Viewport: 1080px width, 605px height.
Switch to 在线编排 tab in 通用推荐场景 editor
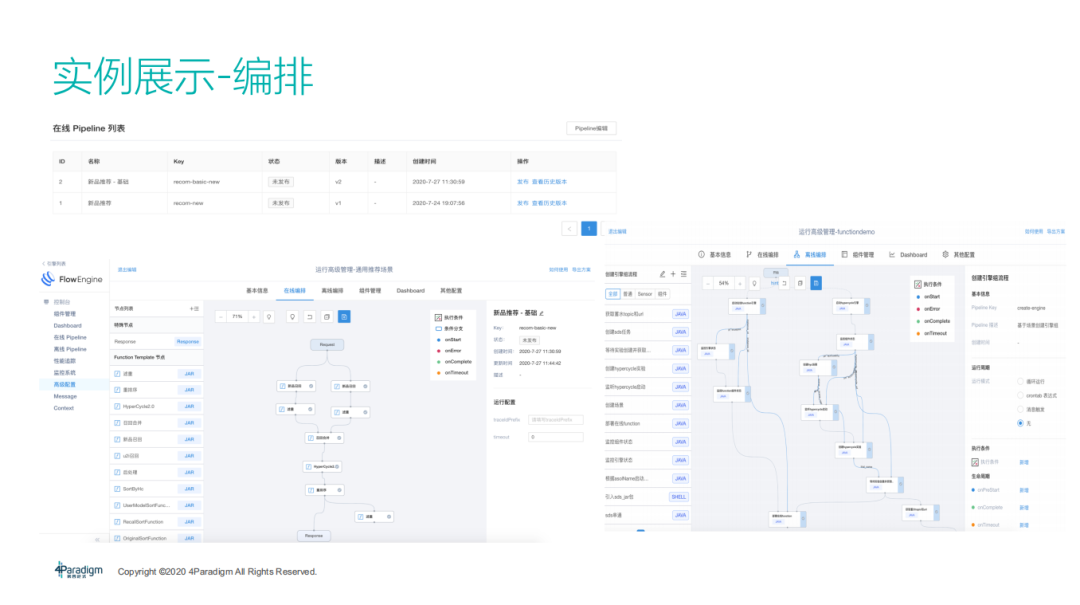(x=294, y=291)
